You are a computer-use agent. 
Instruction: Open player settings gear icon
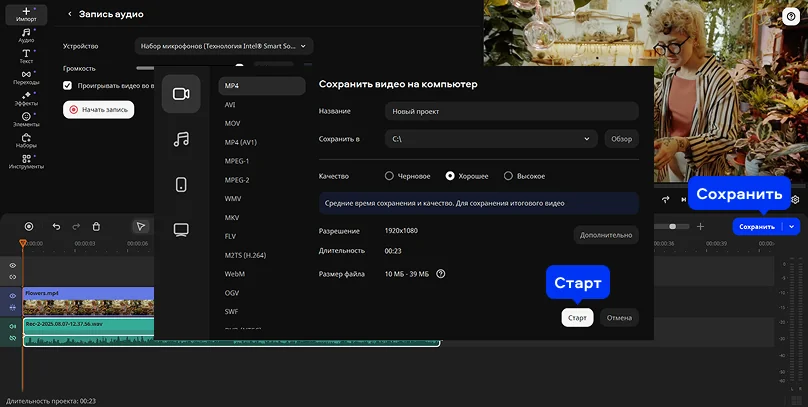795,199
